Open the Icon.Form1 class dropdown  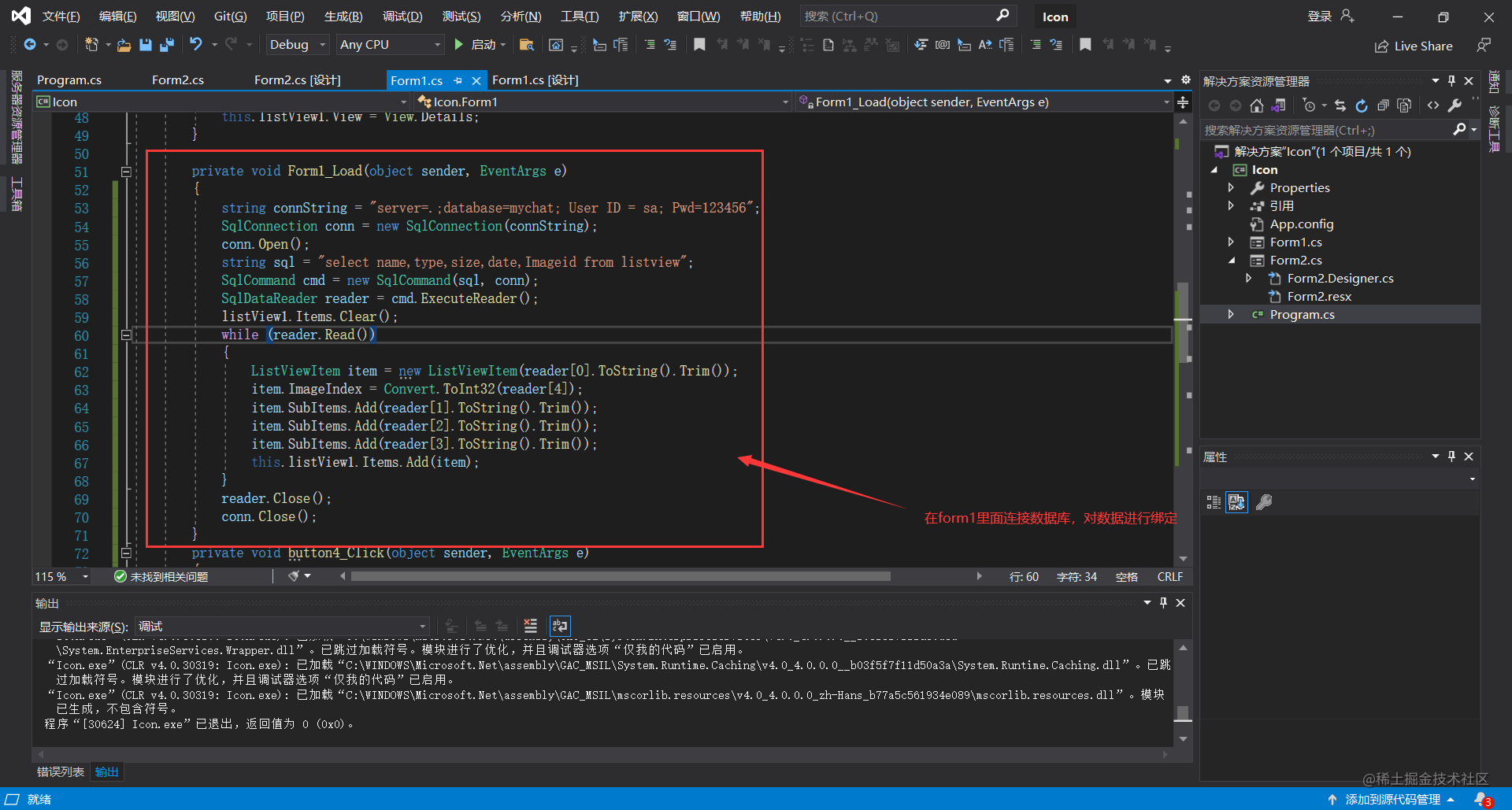coord(602,102)
